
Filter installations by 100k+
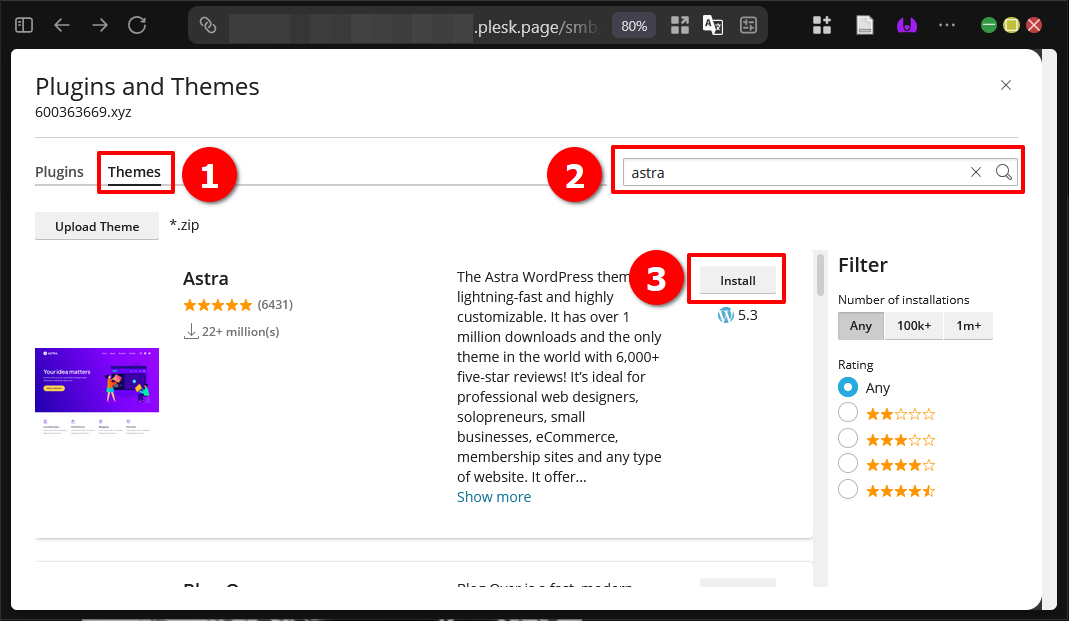tap(914, 326)
